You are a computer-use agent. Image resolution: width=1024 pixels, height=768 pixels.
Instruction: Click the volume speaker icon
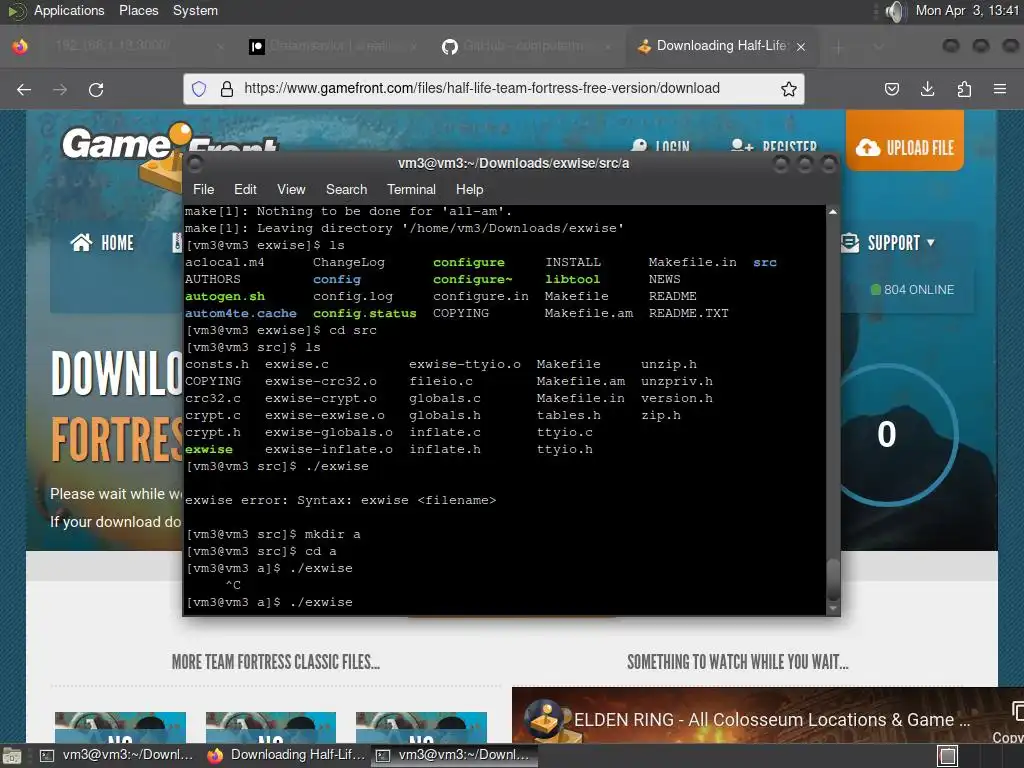(895, 11)
